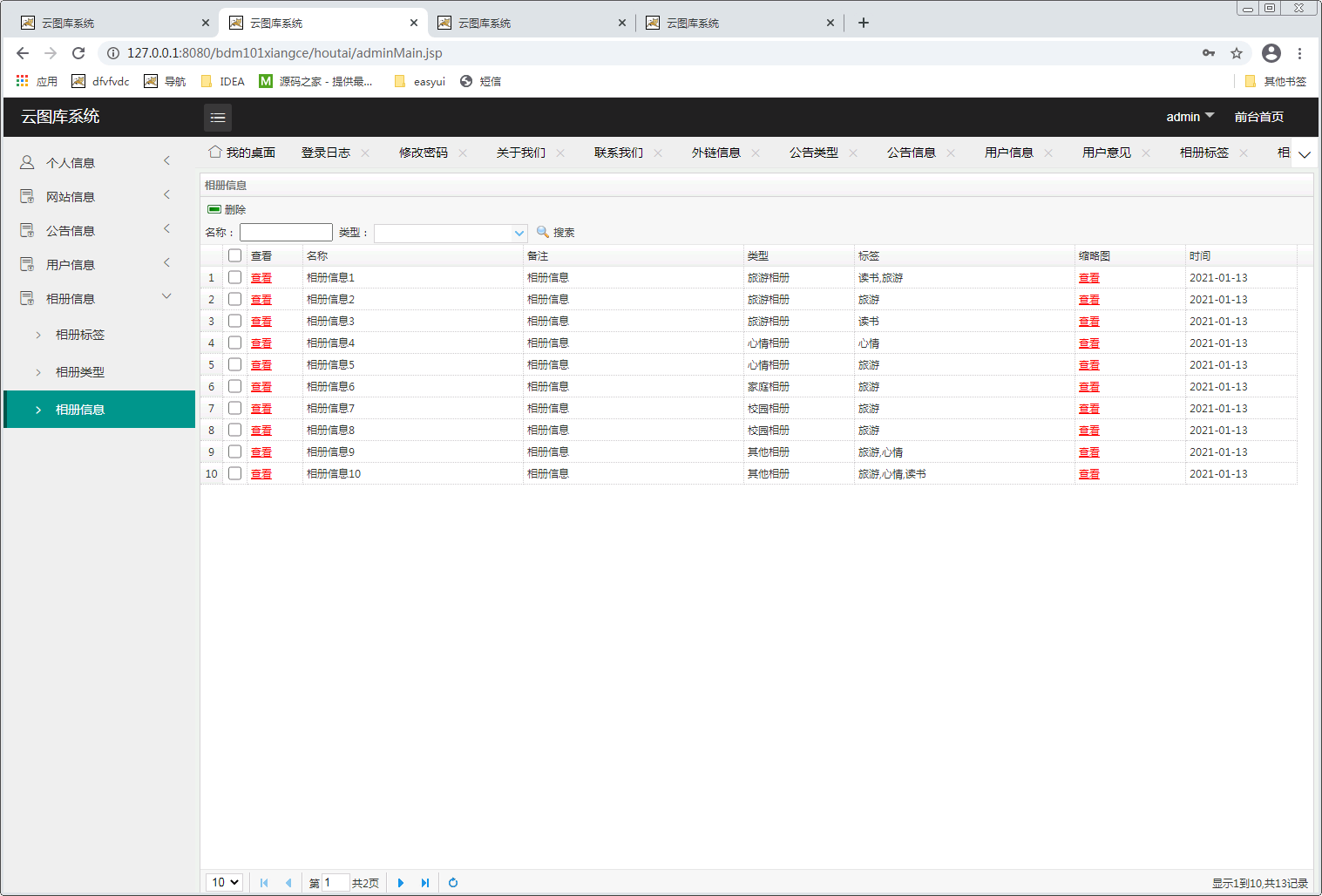1322x896 pixels.
Task: Check the checkbox for 相册信息1 row
Action: click(x=234, y=277)
